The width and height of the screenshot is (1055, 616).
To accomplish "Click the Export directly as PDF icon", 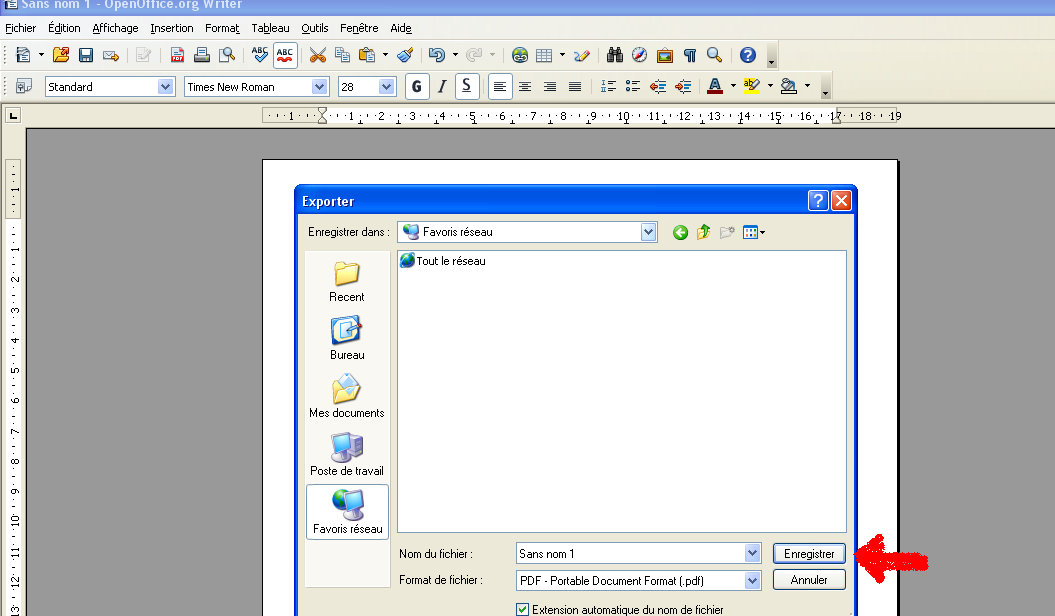I will click(x=177, y=55).
